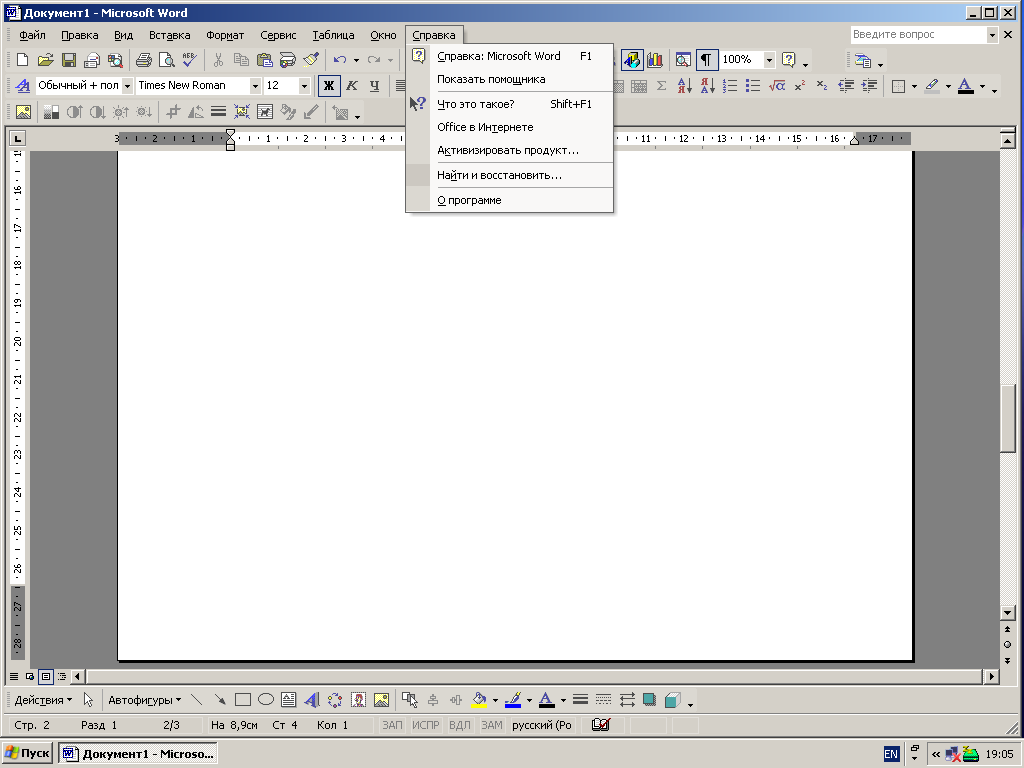Choose О программе menu item

tap(509, 200)
